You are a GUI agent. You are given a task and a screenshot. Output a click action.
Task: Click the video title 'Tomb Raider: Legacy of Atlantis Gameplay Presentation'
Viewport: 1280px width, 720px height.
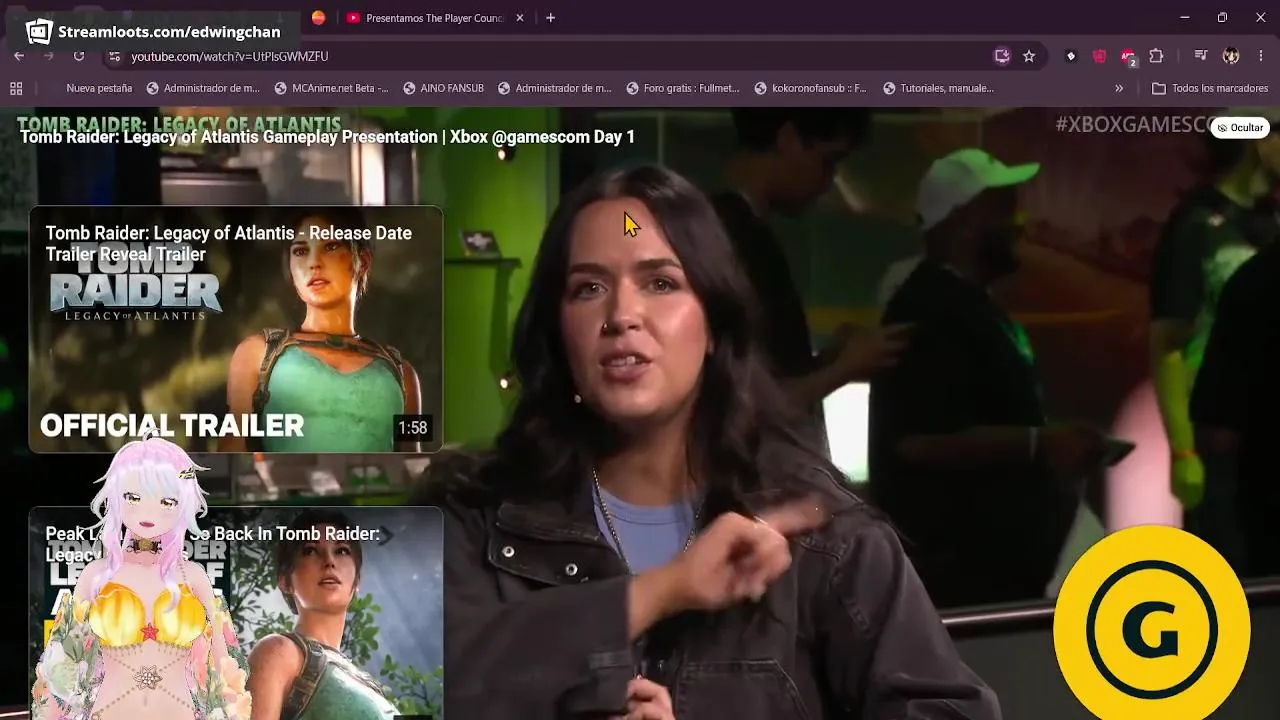point(327,137)
